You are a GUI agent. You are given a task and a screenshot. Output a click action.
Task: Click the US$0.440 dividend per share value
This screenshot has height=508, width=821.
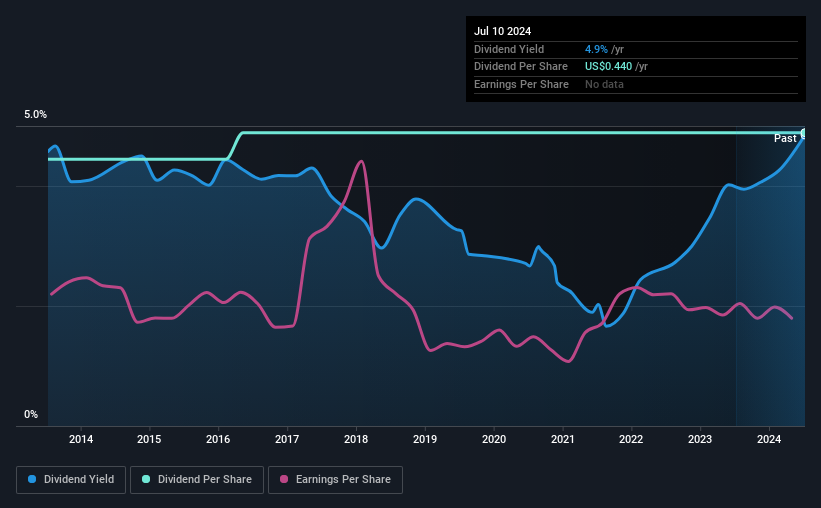click(608, 67)
